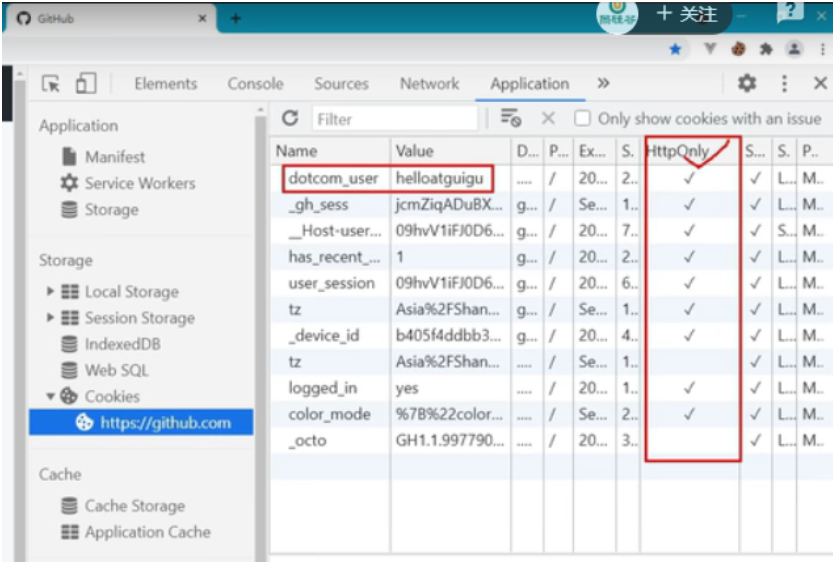Image resolution: width=838 pixels, height=562 pixels.
Task: Enable Only show cookies with an issue
Action: (582, 118)
